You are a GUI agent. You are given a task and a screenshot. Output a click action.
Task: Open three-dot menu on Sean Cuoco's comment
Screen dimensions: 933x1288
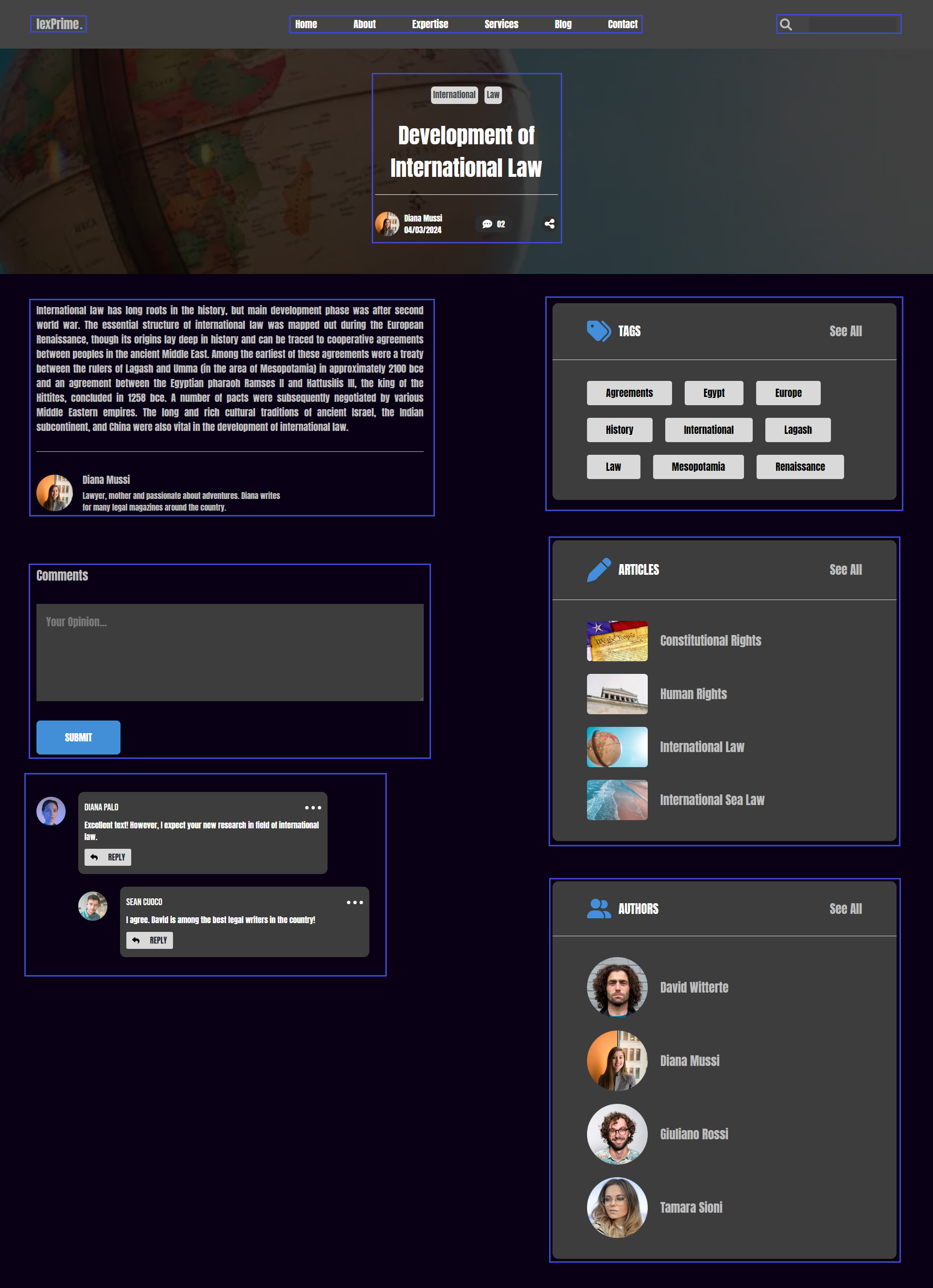click(355, 902)
